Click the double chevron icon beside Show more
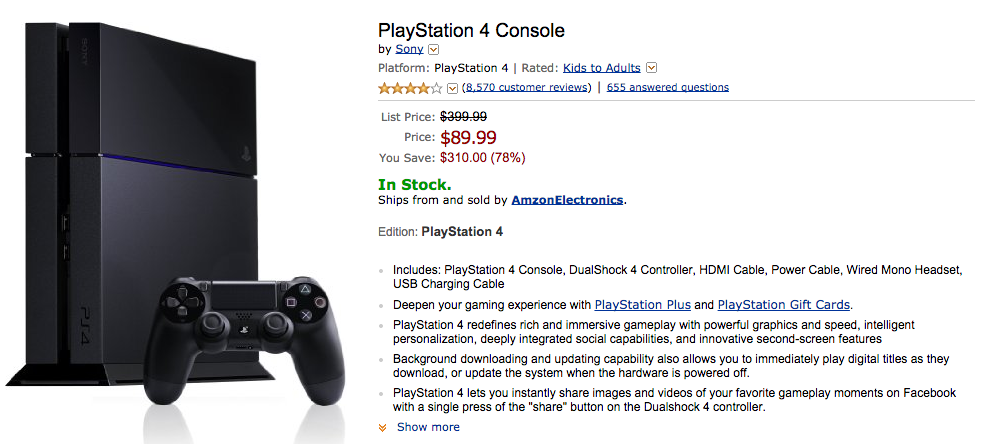985x444 pixels. (x=383, y=428)
